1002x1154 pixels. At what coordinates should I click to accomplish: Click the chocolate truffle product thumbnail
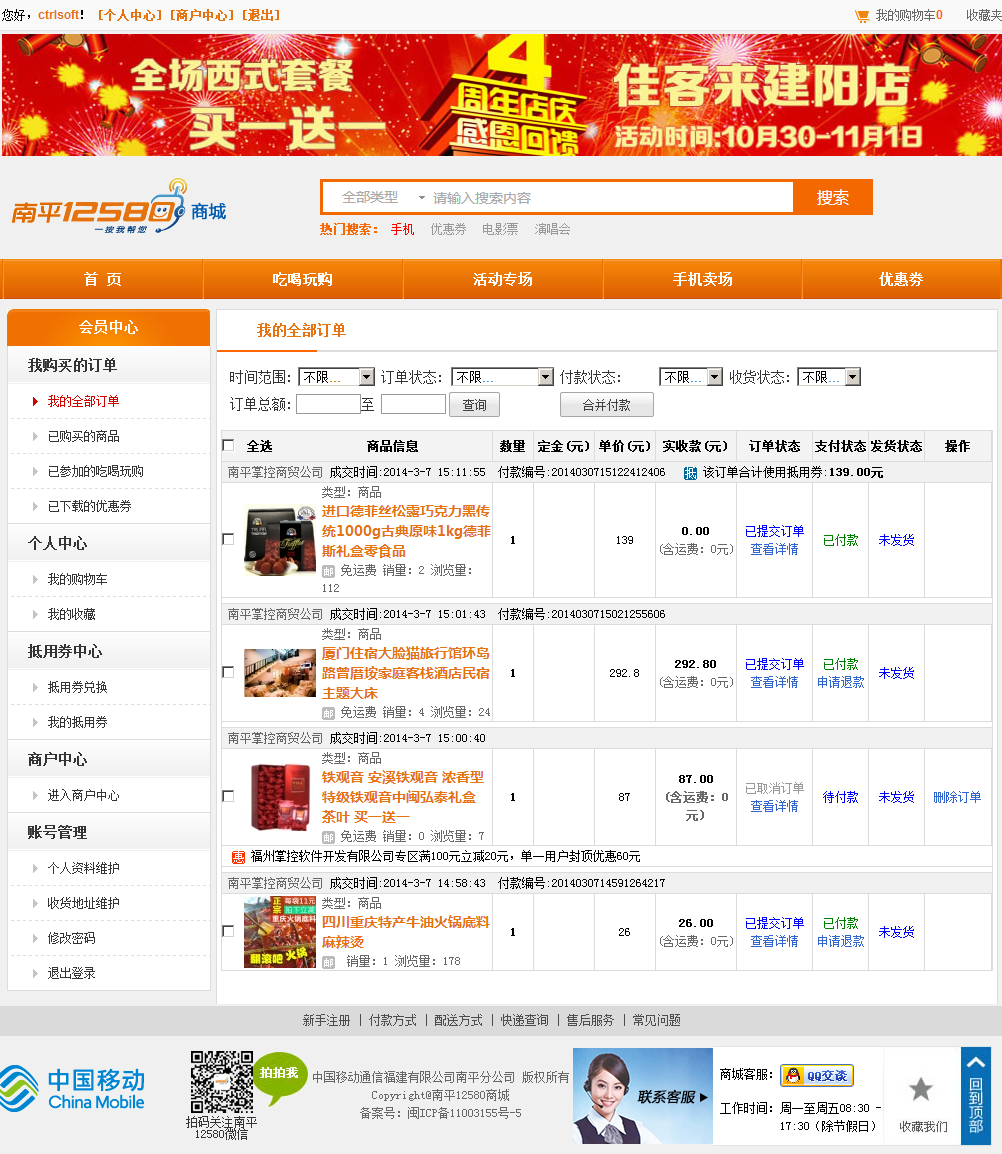pyautogui.click(x=280, y=541)
